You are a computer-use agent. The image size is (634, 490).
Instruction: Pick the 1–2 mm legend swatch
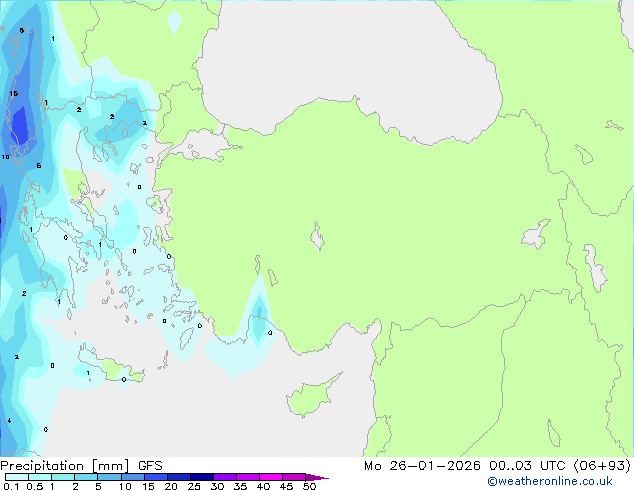pos(63,477)
